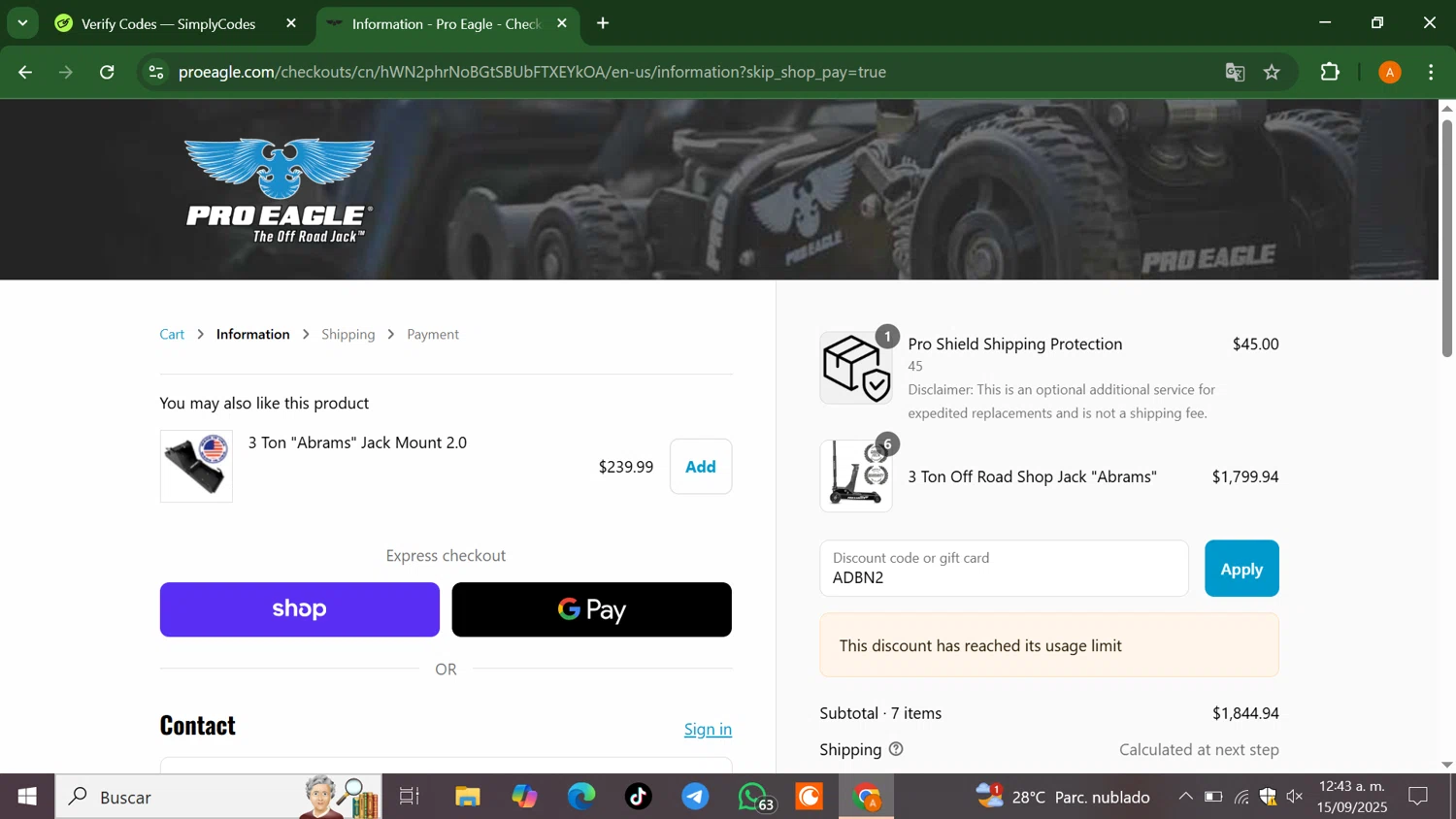This screenshot has width=1456, height=819.
Task: Select the Information breadcrumb step
Action: point(252,334)
